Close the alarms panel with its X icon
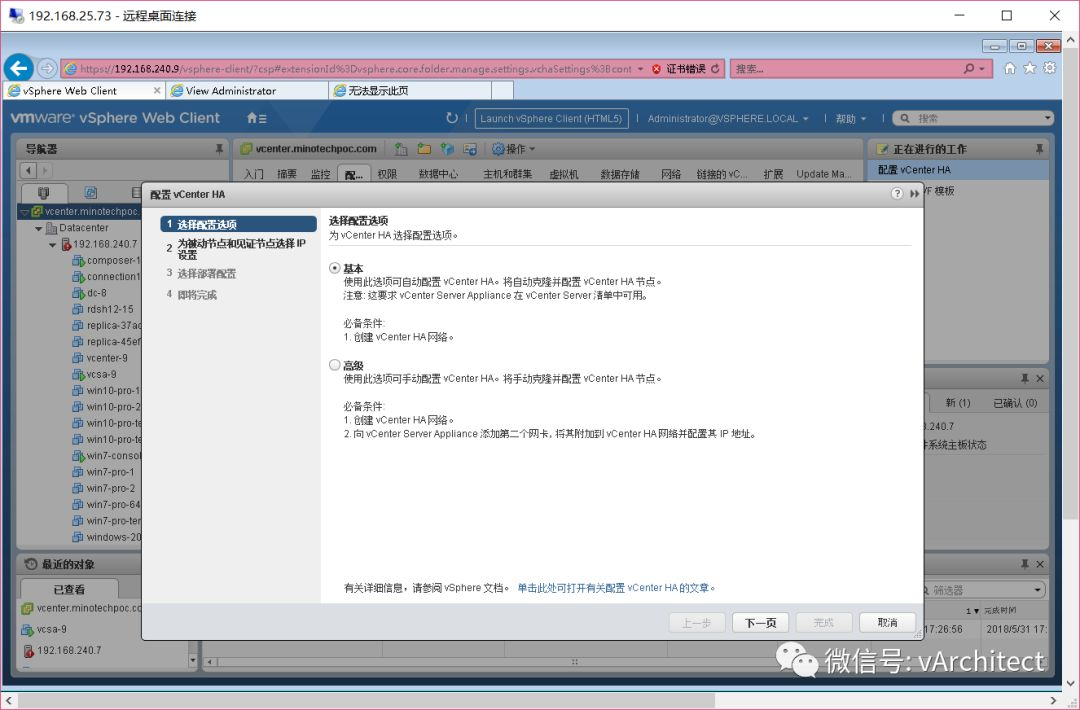Image resolution: width=1080 pixels, height=710 pixels. click(1040, 379)
